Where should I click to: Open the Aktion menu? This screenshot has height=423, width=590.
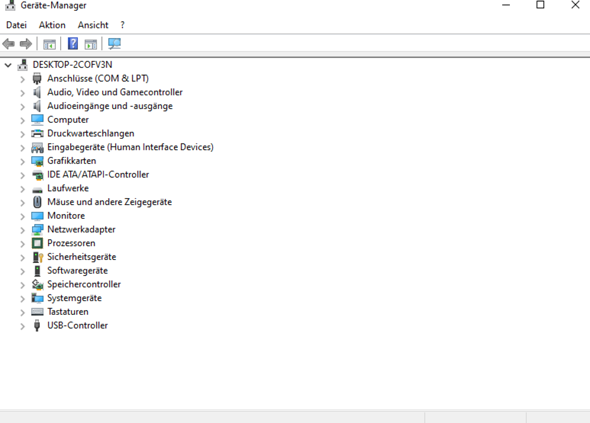tap(52, 25)
